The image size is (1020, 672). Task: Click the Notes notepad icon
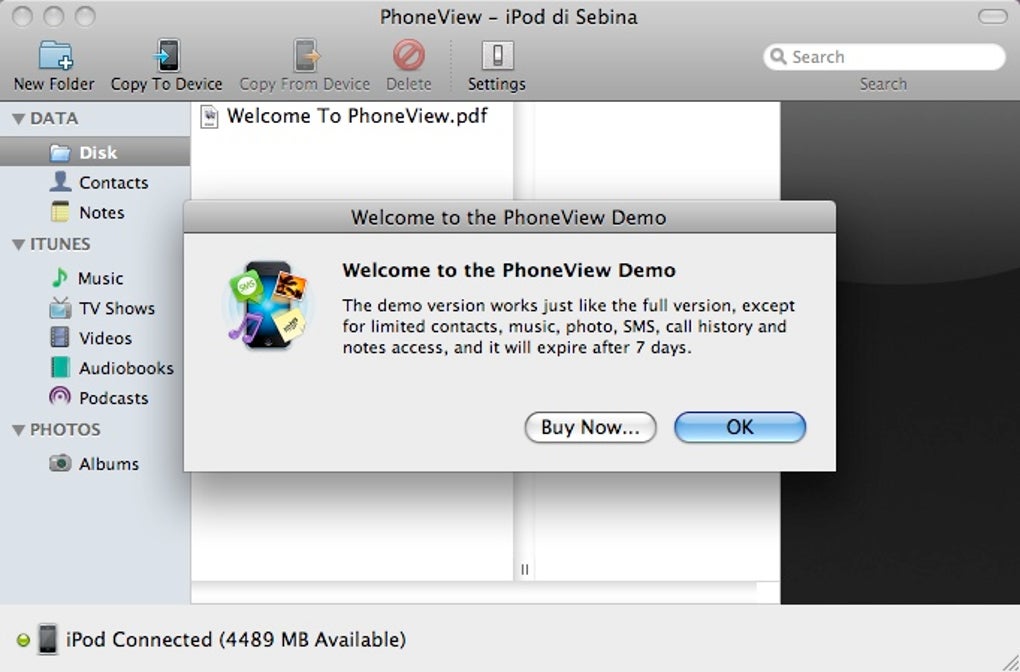click(60, 212)
